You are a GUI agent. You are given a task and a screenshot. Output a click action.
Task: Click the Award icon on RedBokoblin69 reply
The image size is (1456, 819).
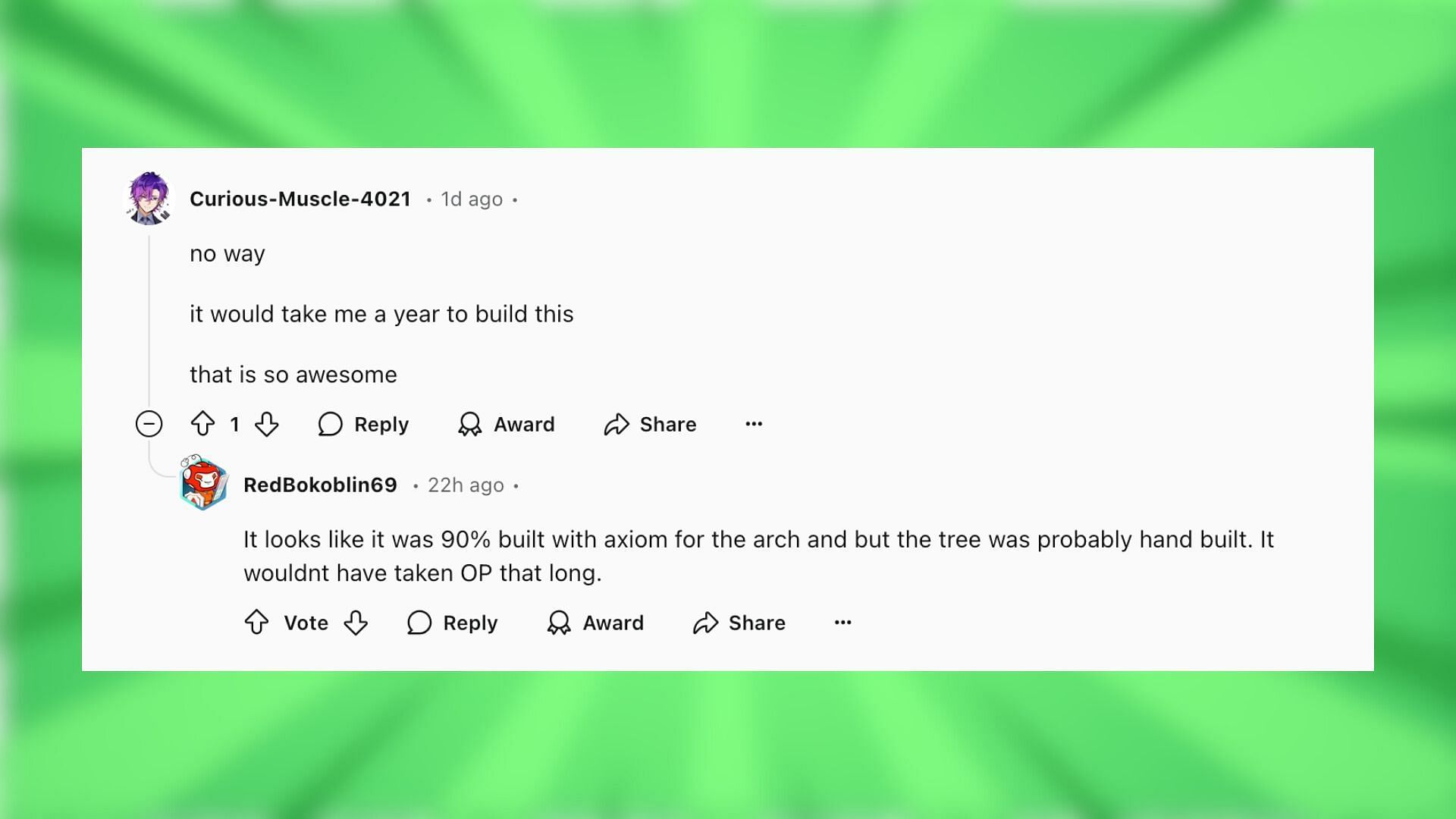560,622
